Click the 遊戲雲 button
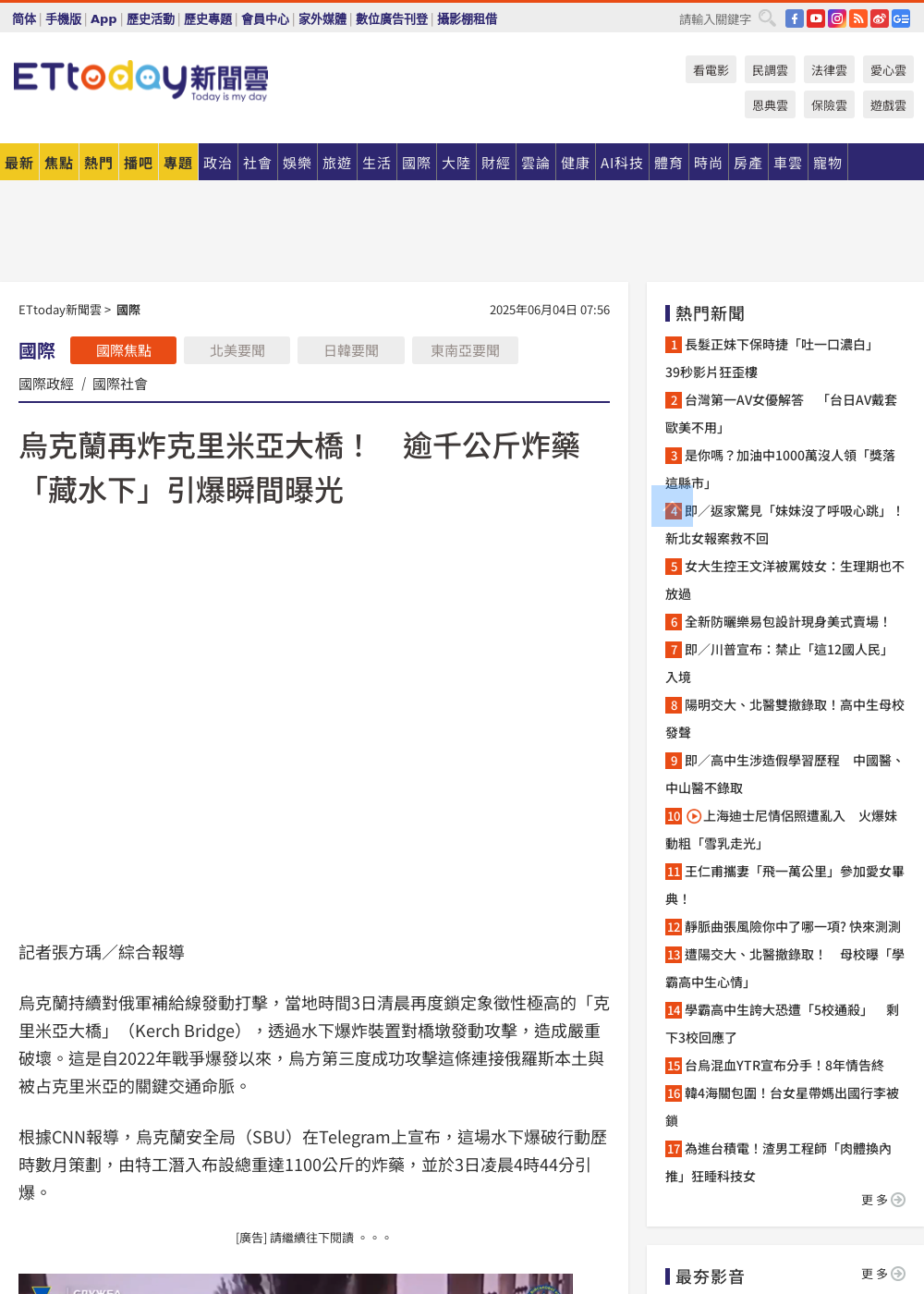This screenshot has width=924, height=1294. (x=888, y=104)
